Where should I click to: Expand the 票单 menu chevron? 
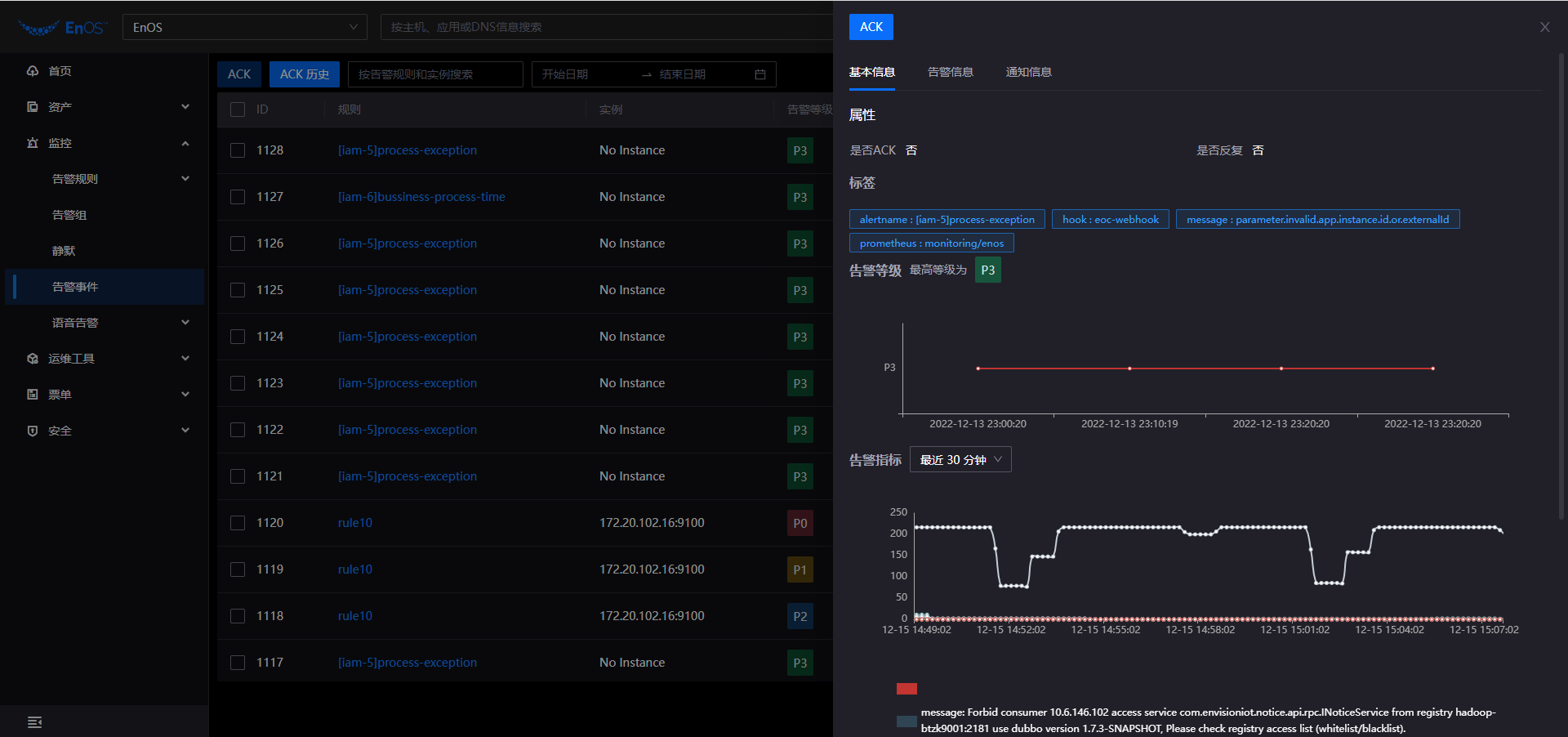185,395
